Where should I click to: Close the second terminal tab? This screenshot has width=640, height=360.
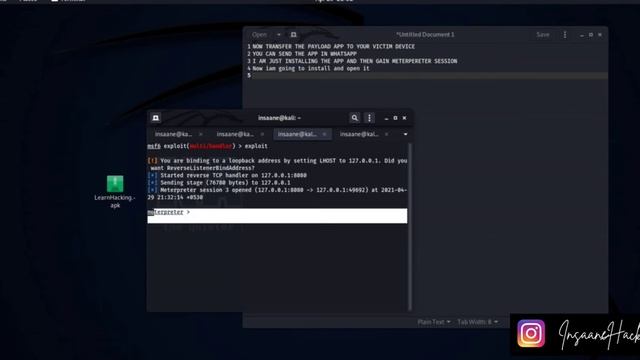pyautogui.click(x=262, y=134)
